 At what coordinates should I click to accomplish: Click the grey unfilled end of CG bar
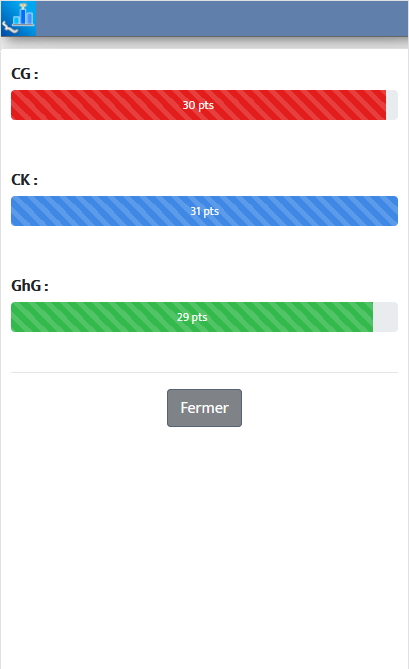tap(392, 105)
